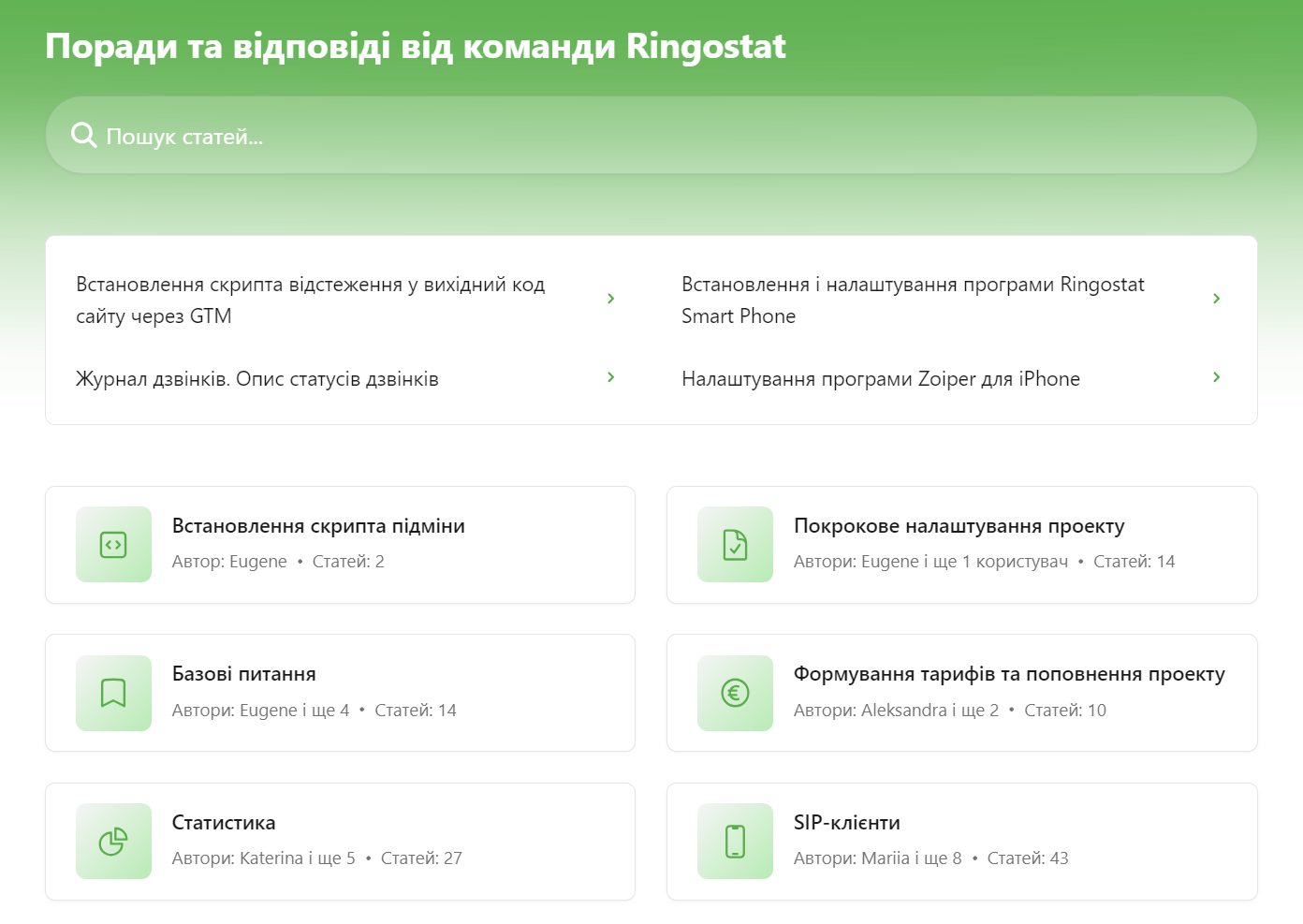The width and height of the screenshot is (1303, 924).
Task: Click text "Статей: 43"
Action: [x=1028, y=858]
